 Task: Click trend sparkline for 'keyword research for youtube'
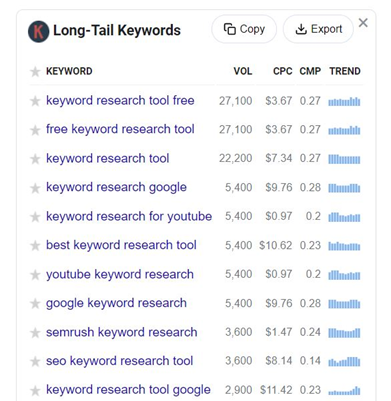[x=344, y=217]
